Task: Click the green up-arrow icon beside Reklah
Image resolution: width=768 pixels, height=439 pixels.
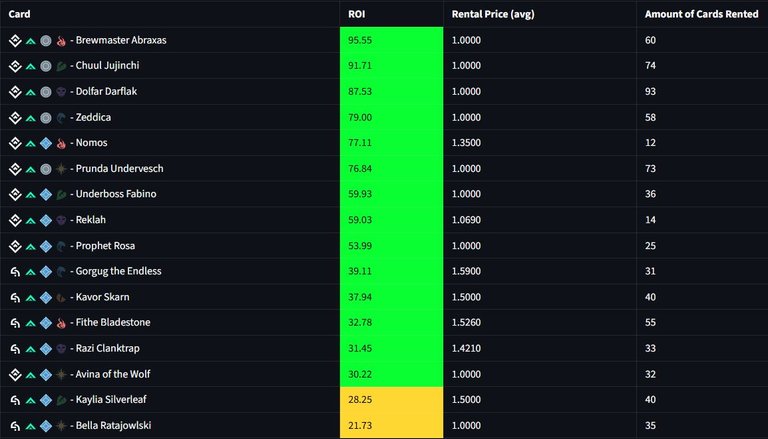Action: (x=30, y=220)
